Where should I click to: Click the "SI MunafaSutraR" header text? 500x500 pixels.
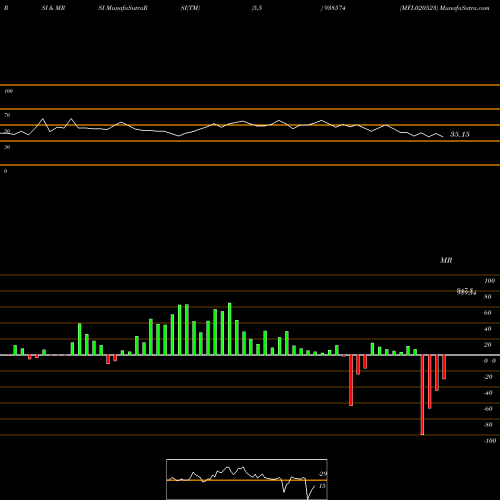[123, 8]
